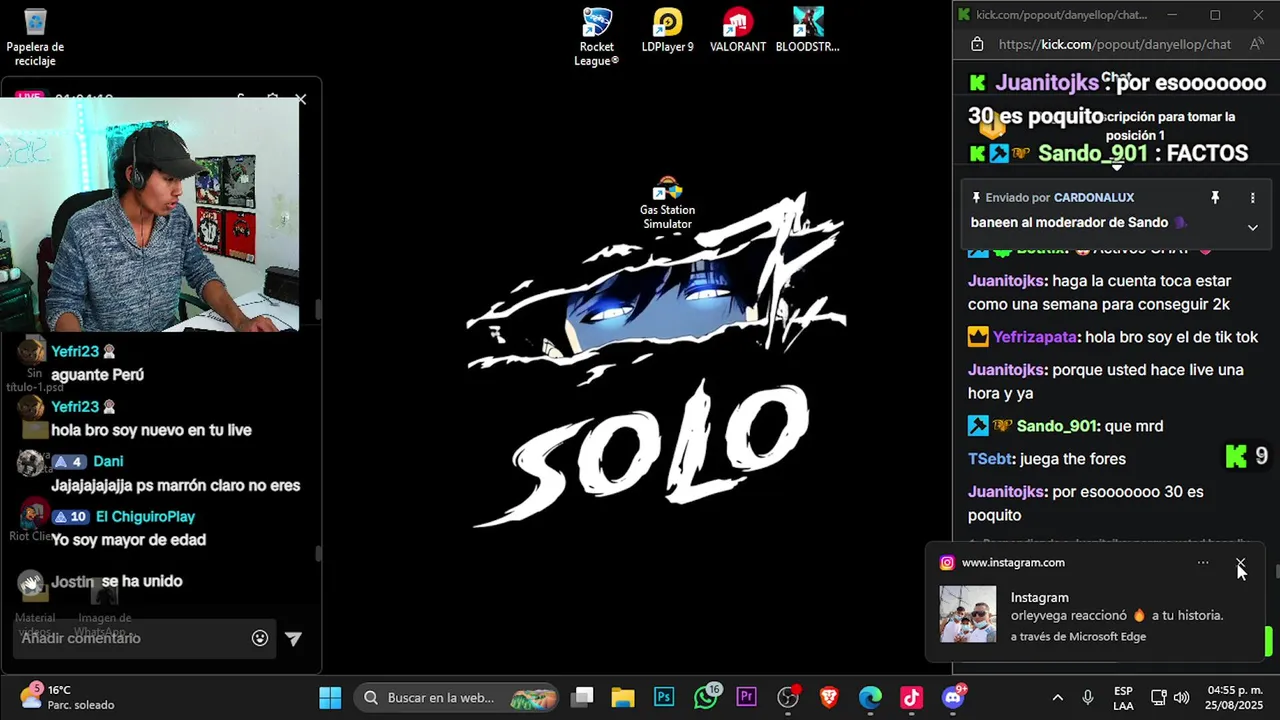Select the Rocket League desktop shortcut

[x=597, y=37]
